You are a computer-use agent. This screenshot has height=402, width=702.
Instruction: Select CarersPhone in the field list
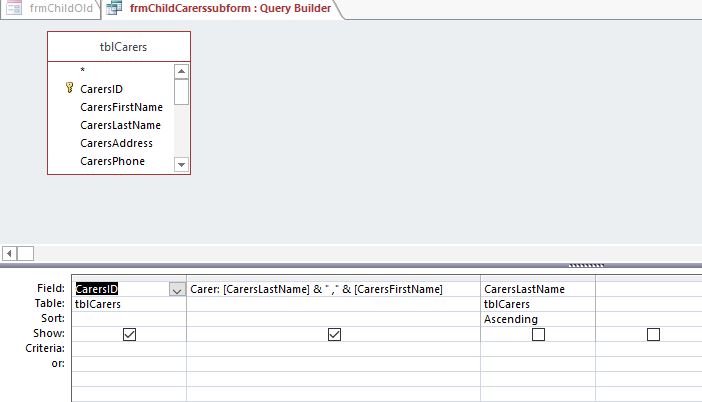click(x=112, y=161)
